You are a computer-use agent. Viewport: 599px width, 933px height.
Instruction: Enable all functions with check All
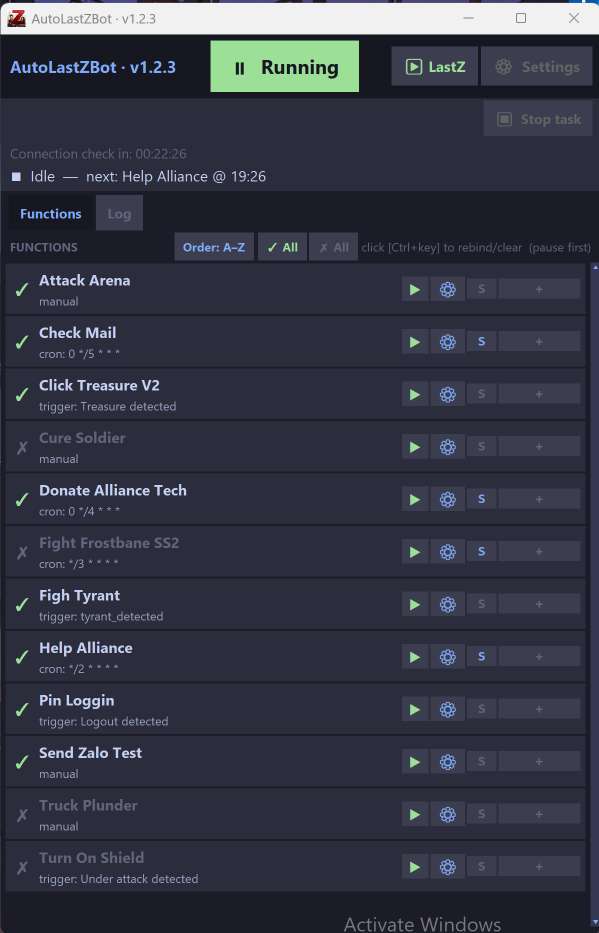click(283, 247)
